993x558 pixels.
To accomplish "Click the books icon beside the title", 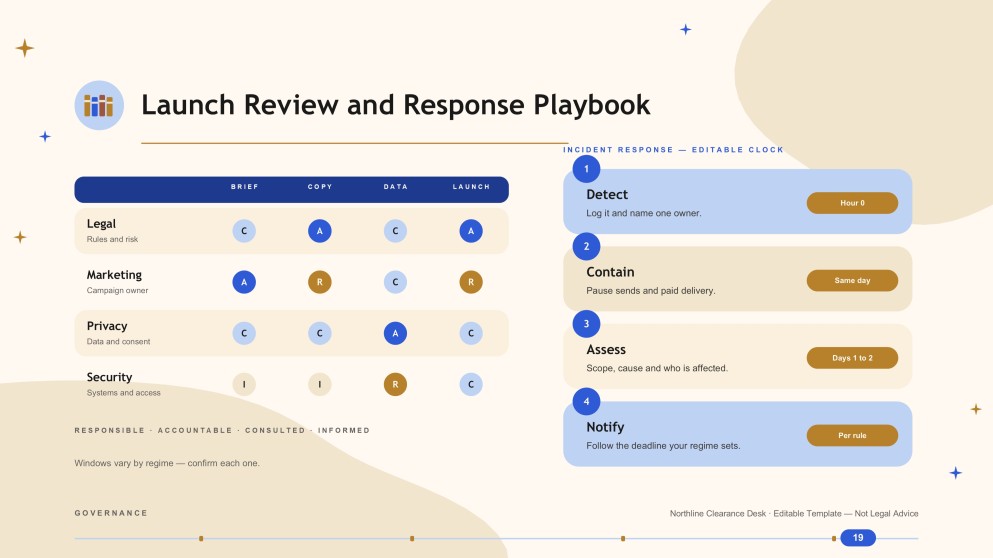I will pos(99,105).
